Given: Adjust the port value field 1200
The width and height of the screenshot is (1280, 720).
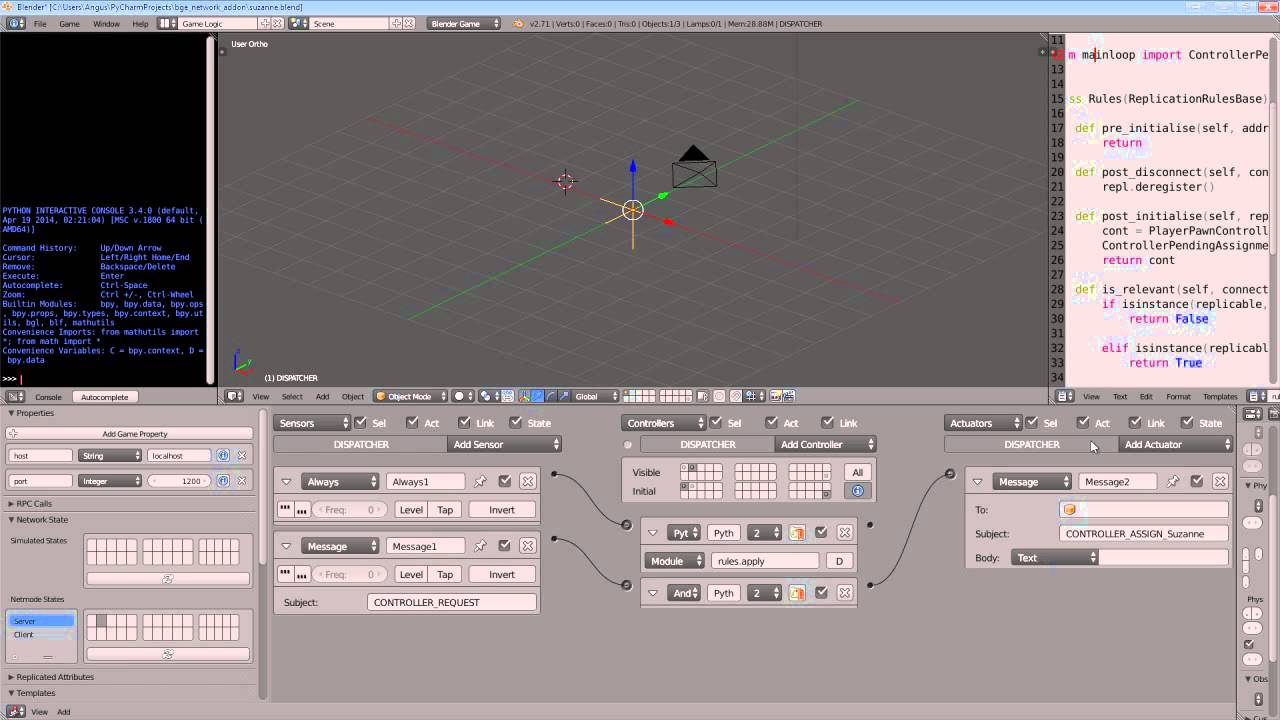Looking at the screenshot, I should point(180,481).
